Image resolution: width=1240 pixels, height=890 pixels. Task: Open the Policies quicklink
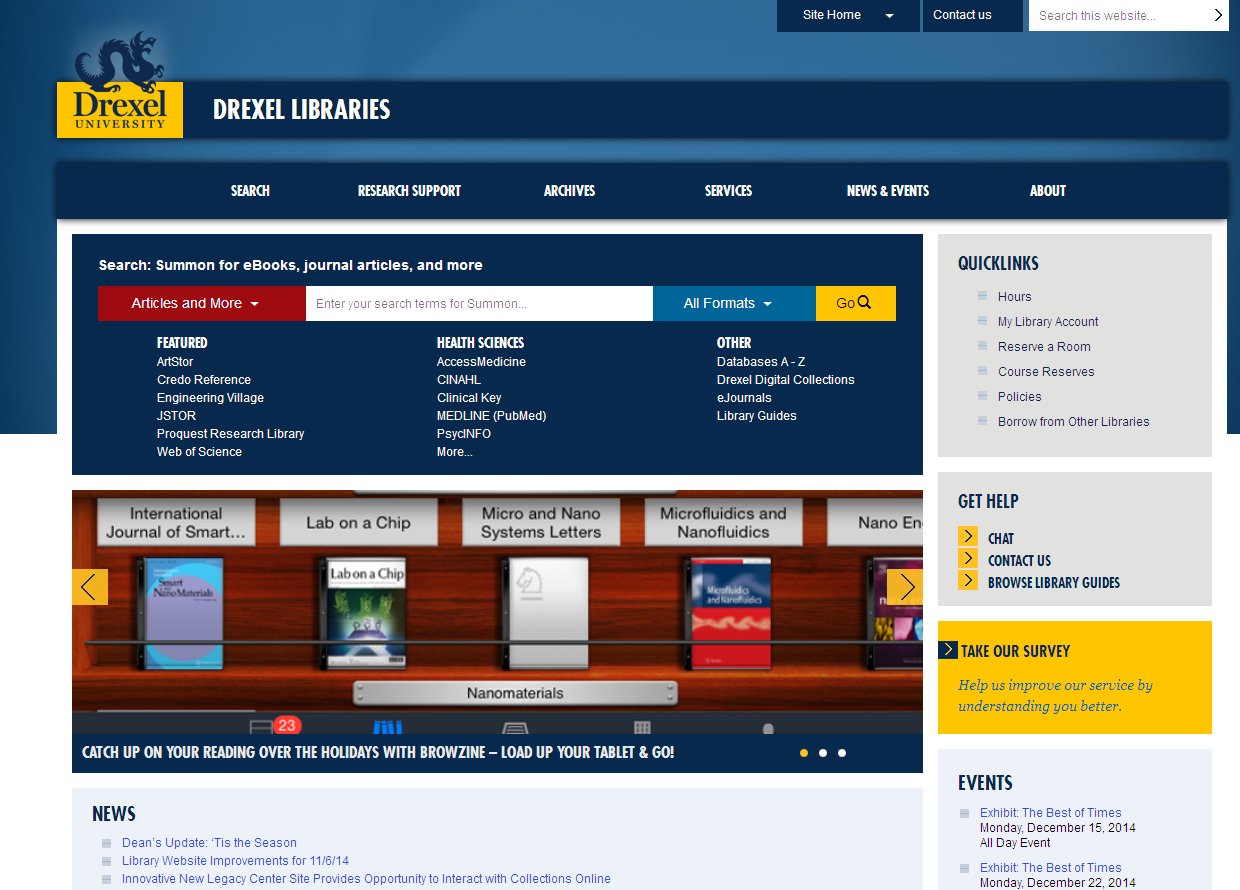[1020, 397]
